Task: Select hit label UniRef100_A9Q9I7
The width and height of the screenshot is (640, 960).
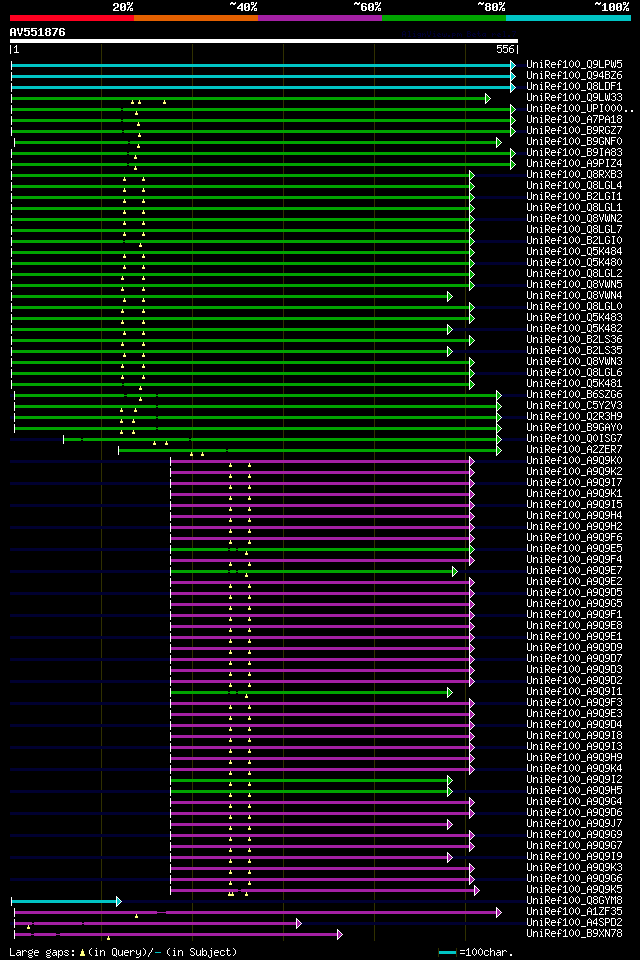Action: (574, 483)
